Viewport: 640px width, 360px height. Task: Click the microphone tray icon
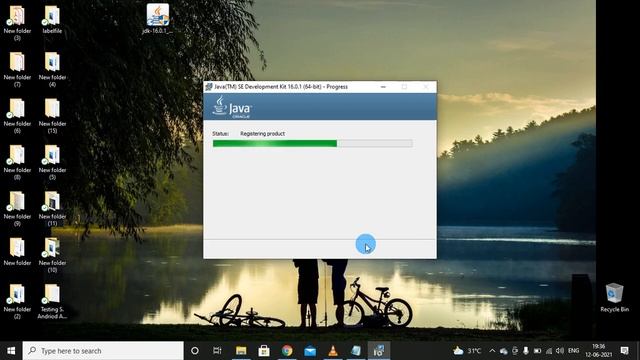(x=526, y=351)
